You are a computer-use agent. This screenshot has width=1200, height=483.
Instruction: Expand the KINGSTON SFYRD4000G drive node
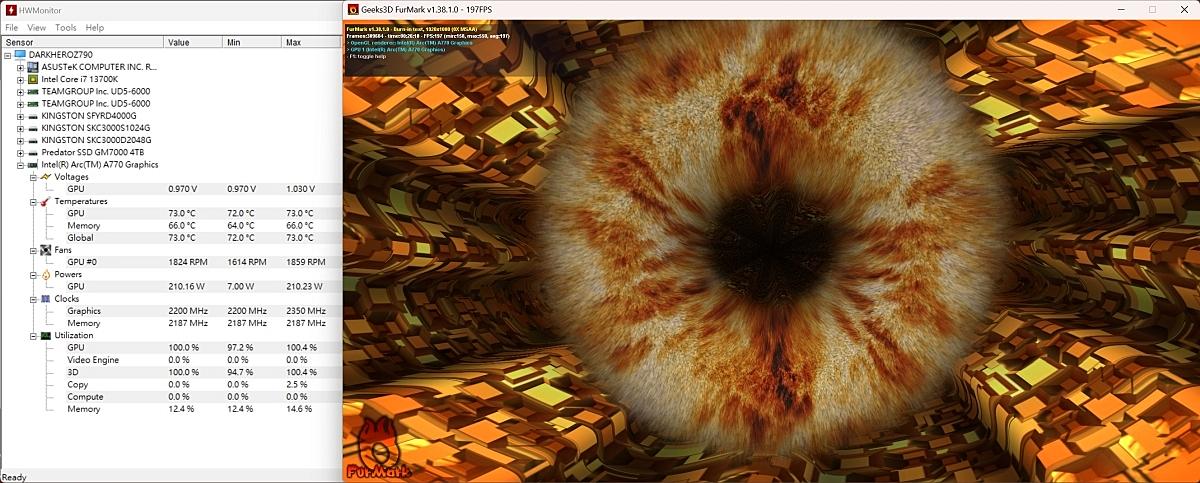[20, 116]
